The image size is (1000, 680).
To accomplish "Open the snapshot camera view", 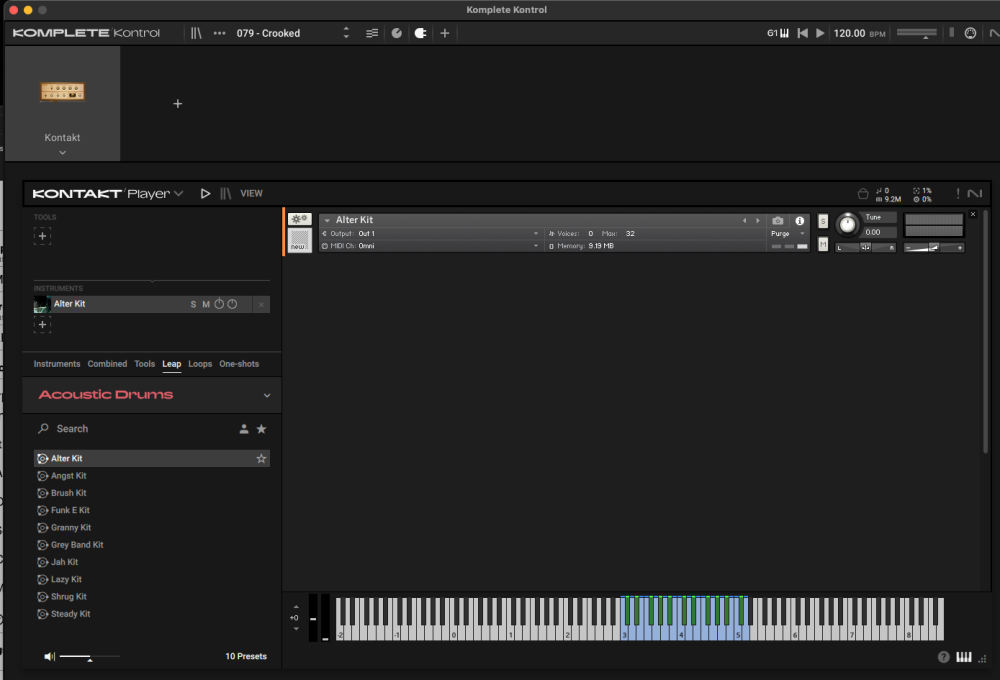I will point(777,221).
